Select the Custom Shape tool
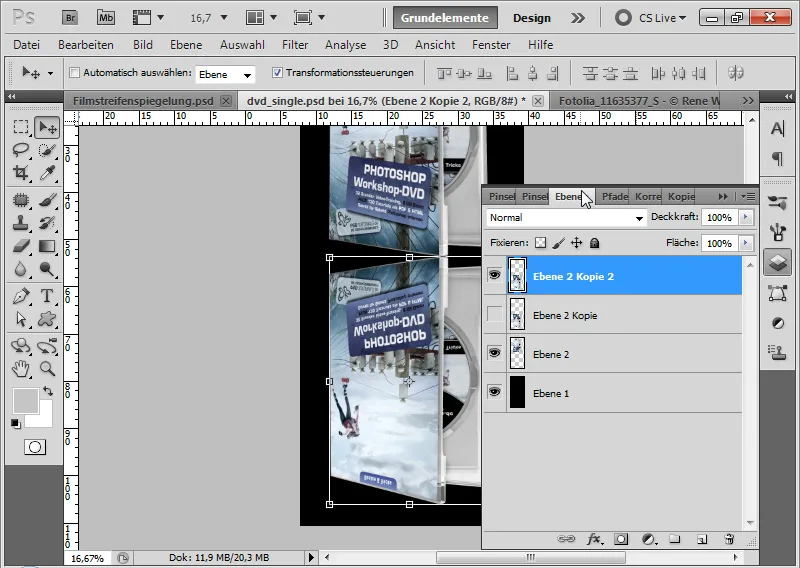Image resolution: width=800 pixels, height=568 pixels. point(47,319)
